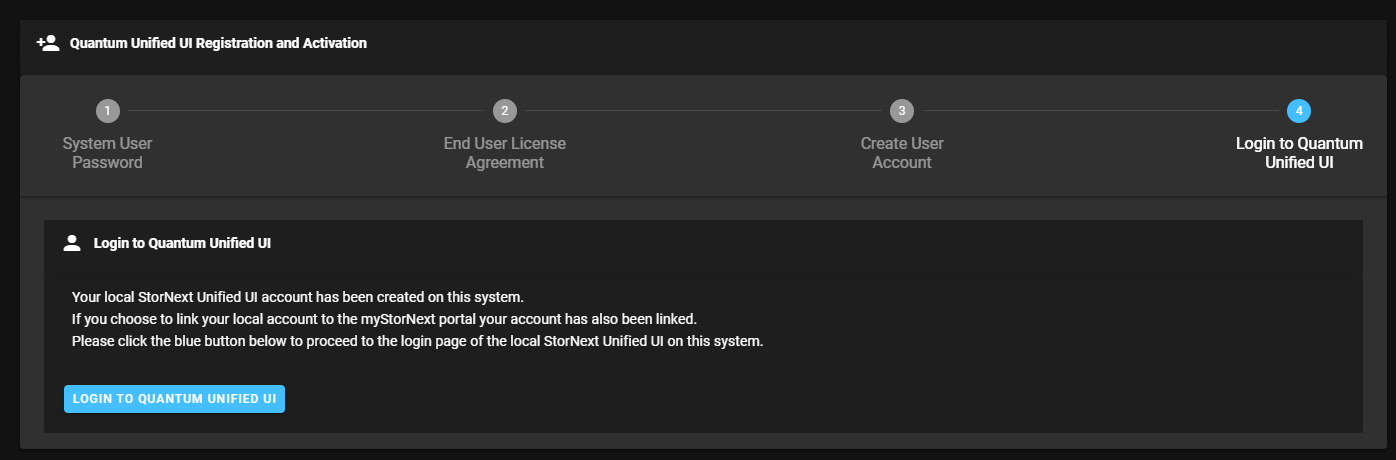1396x460 pixels.
Task: Click the Registration and Activation page title
Action: [218, 43]
